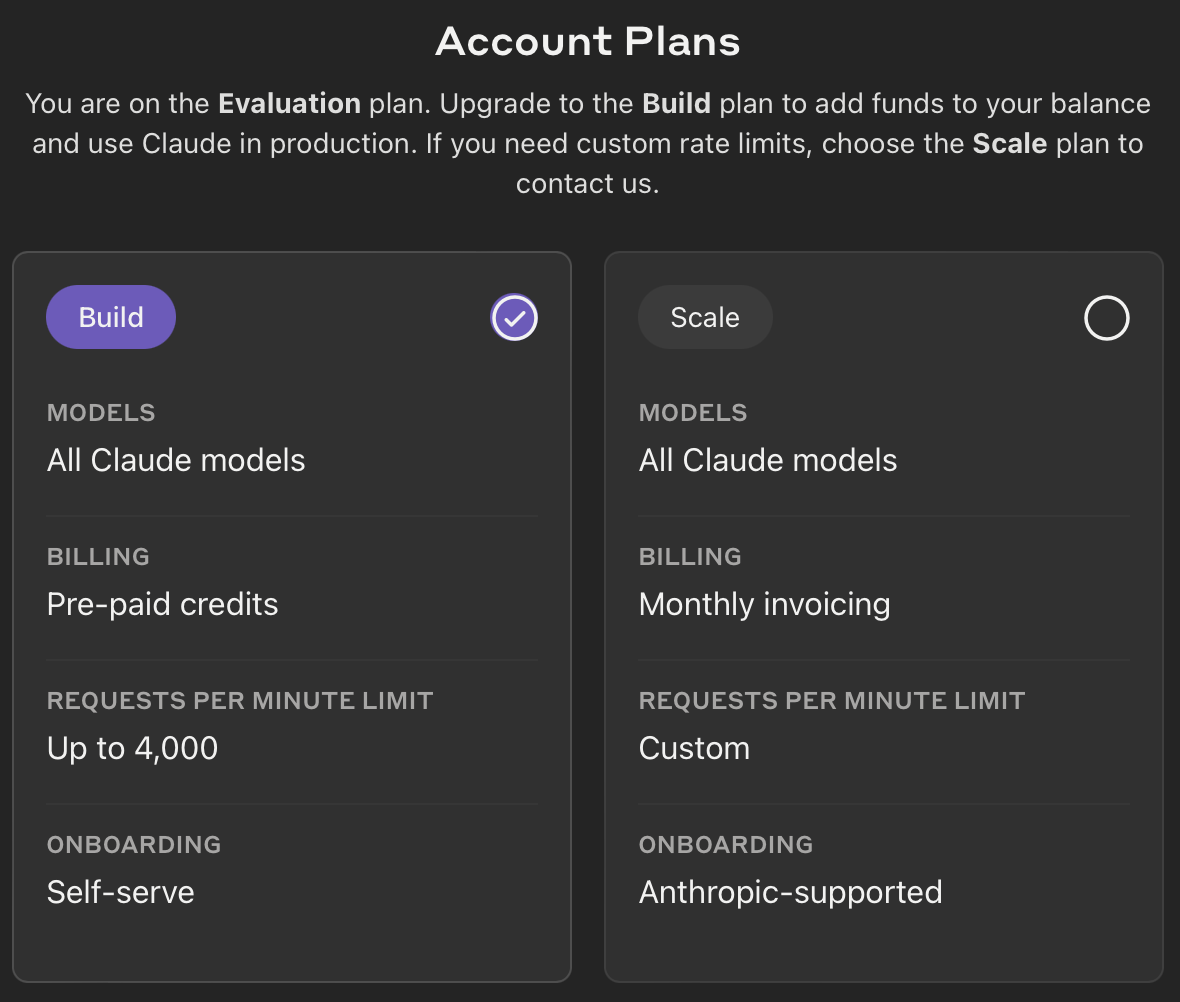
Task: Click bold Evaluation in the description
Action: click(x=289, y=104)
